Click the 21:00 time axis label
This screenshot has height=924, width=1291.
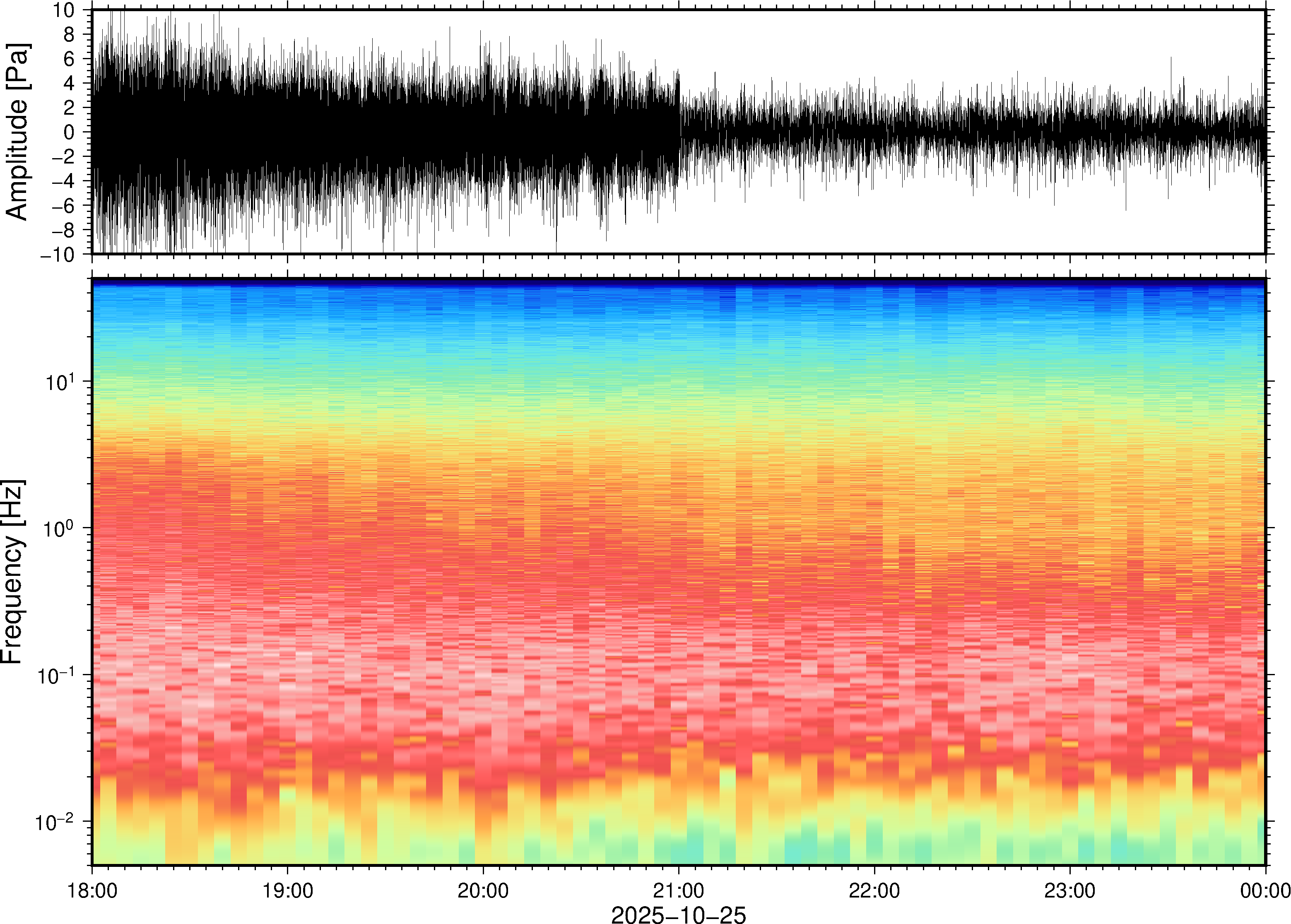pyautogui.click(x=678, y=890)
